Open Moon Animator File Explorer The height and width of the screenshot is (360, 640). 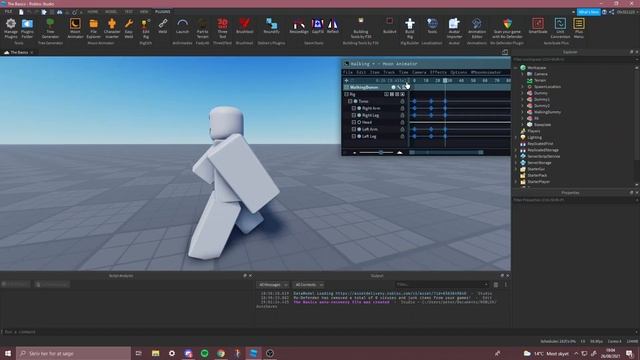[93, 28]
